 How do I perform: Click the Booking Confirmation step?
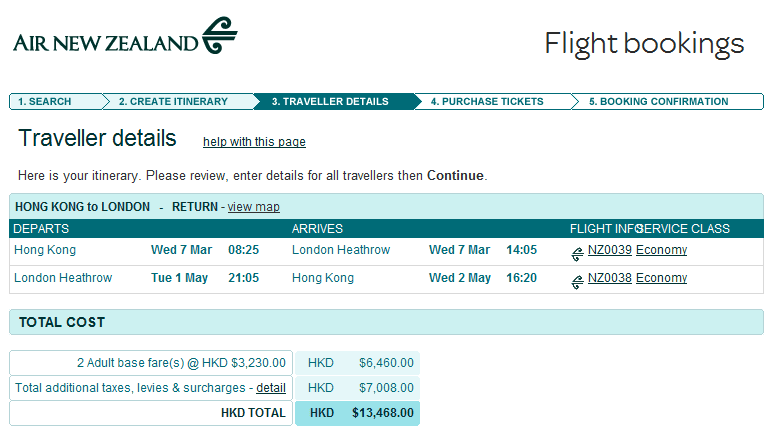[x=658, y=101]
